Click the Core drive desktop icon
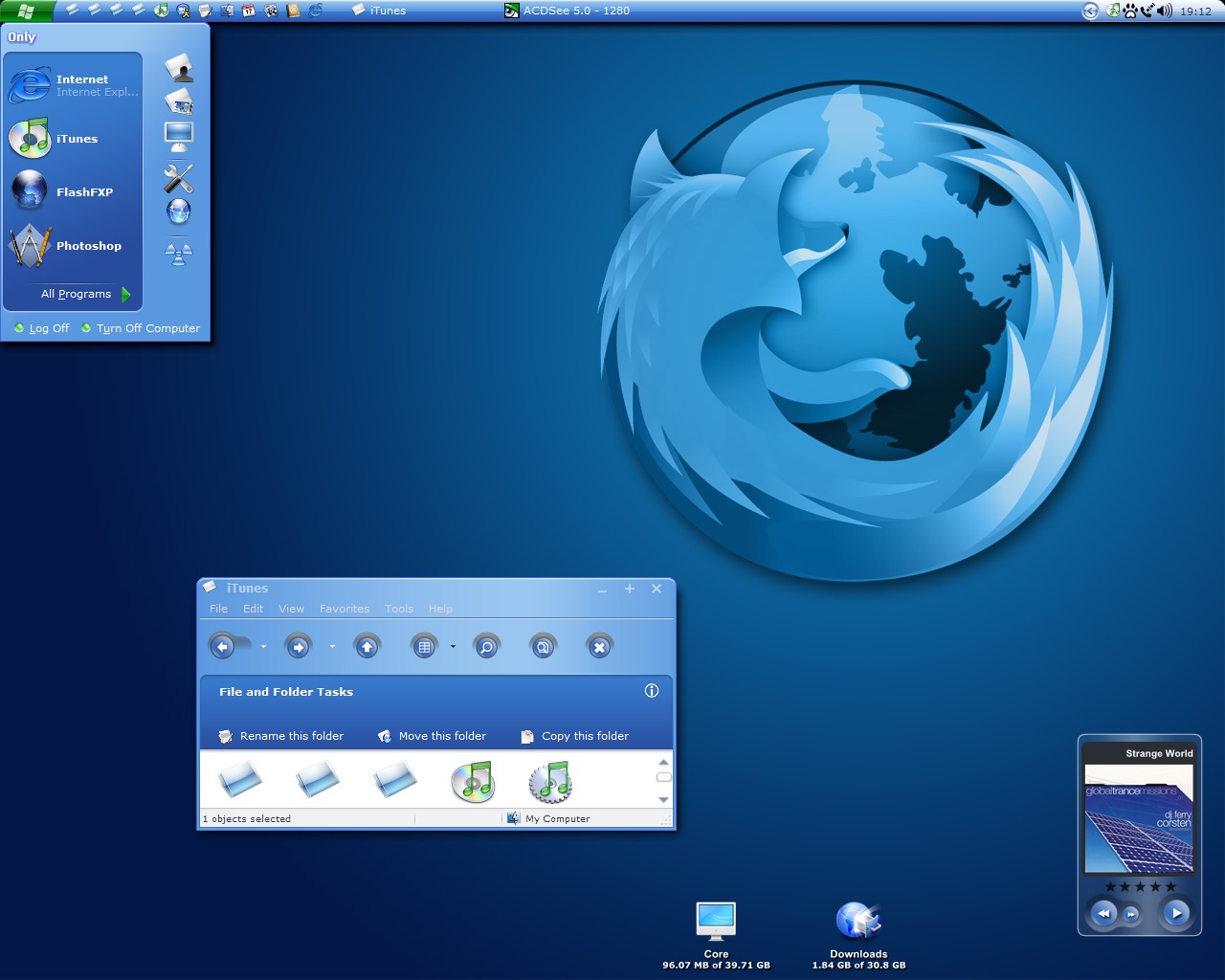 [x=716, y=935]
